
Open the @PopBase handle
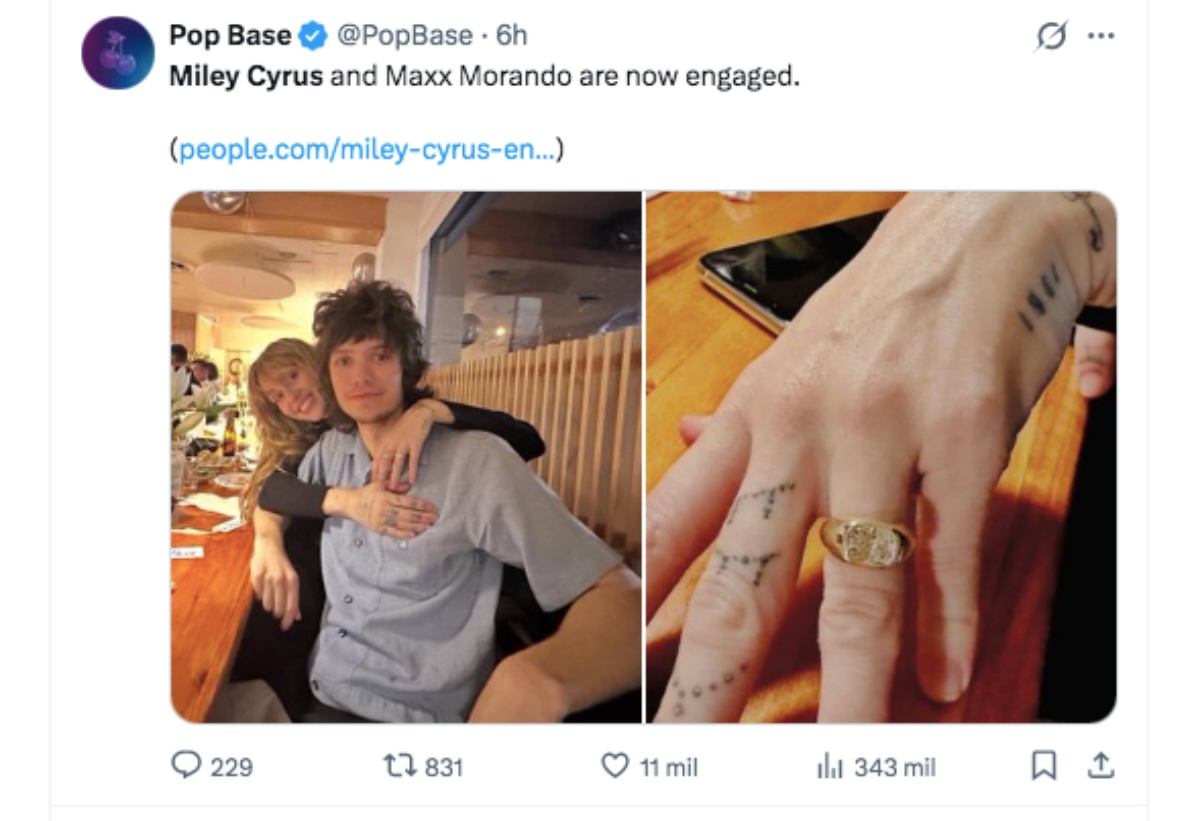point(404,36)
